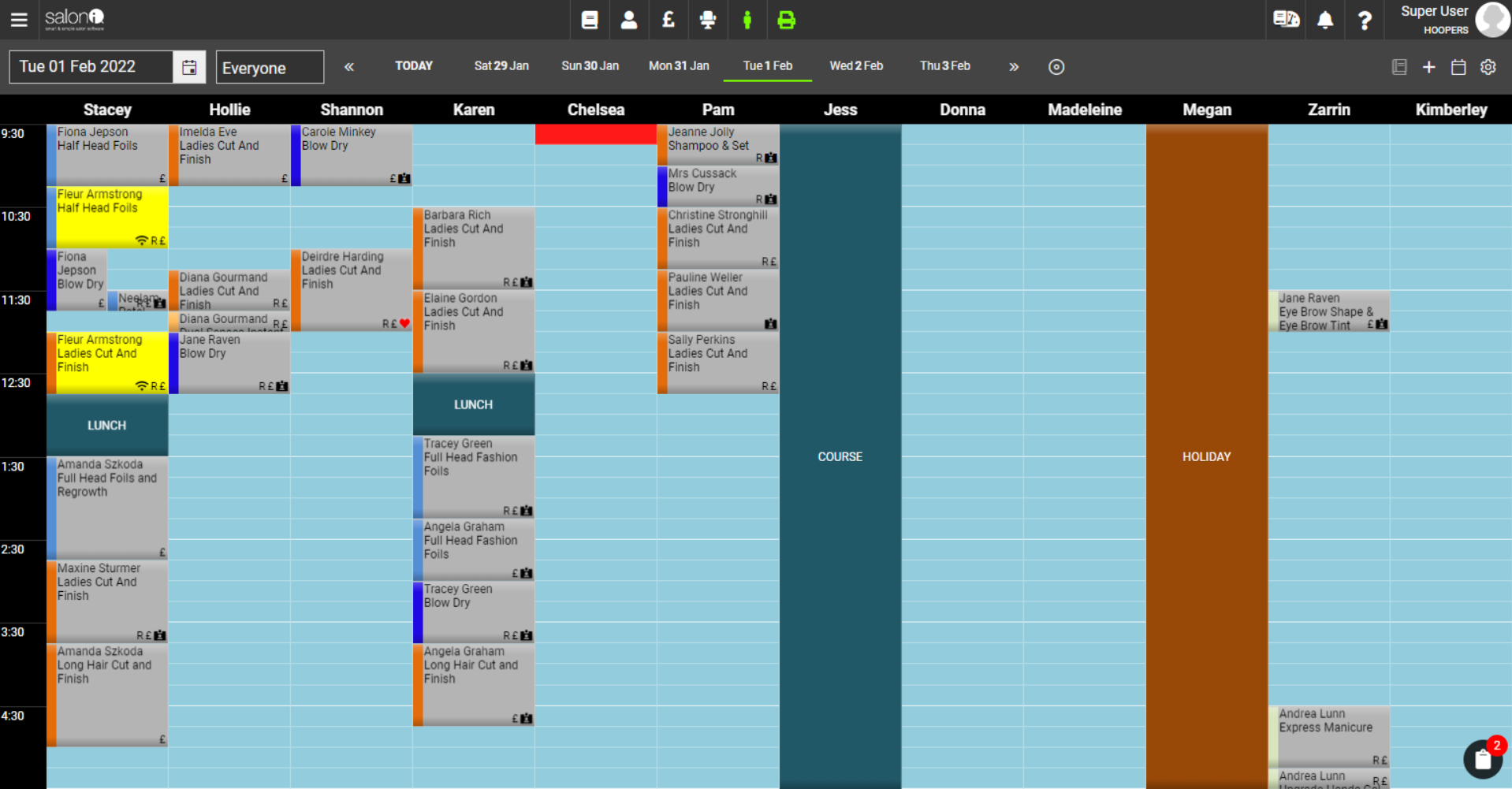
Task: Click the green standing person icon
Action: [x=747, y=20]
